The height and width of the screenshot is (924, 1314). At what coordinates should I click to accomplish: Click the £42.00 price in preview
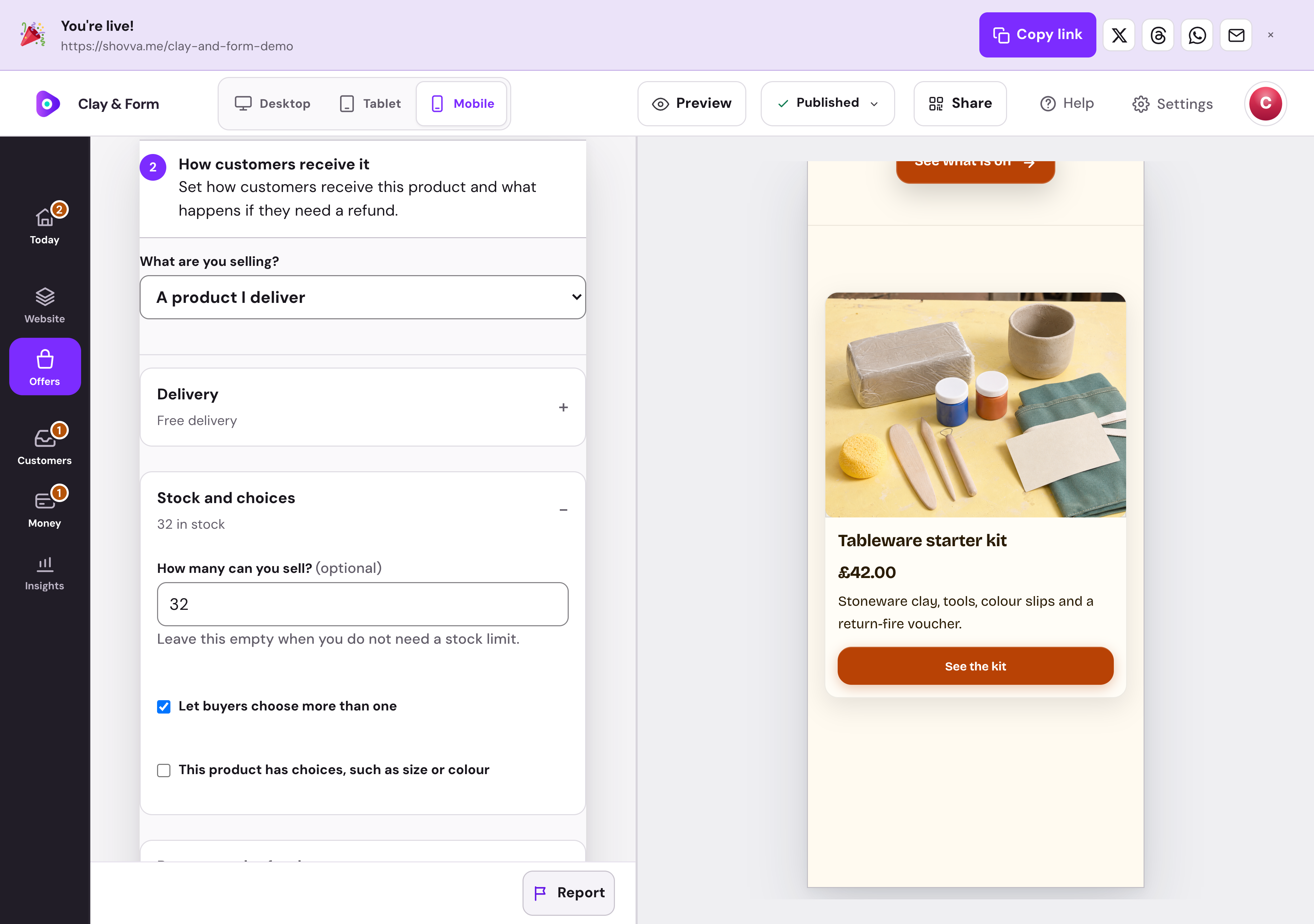click(x=867, y=573)
